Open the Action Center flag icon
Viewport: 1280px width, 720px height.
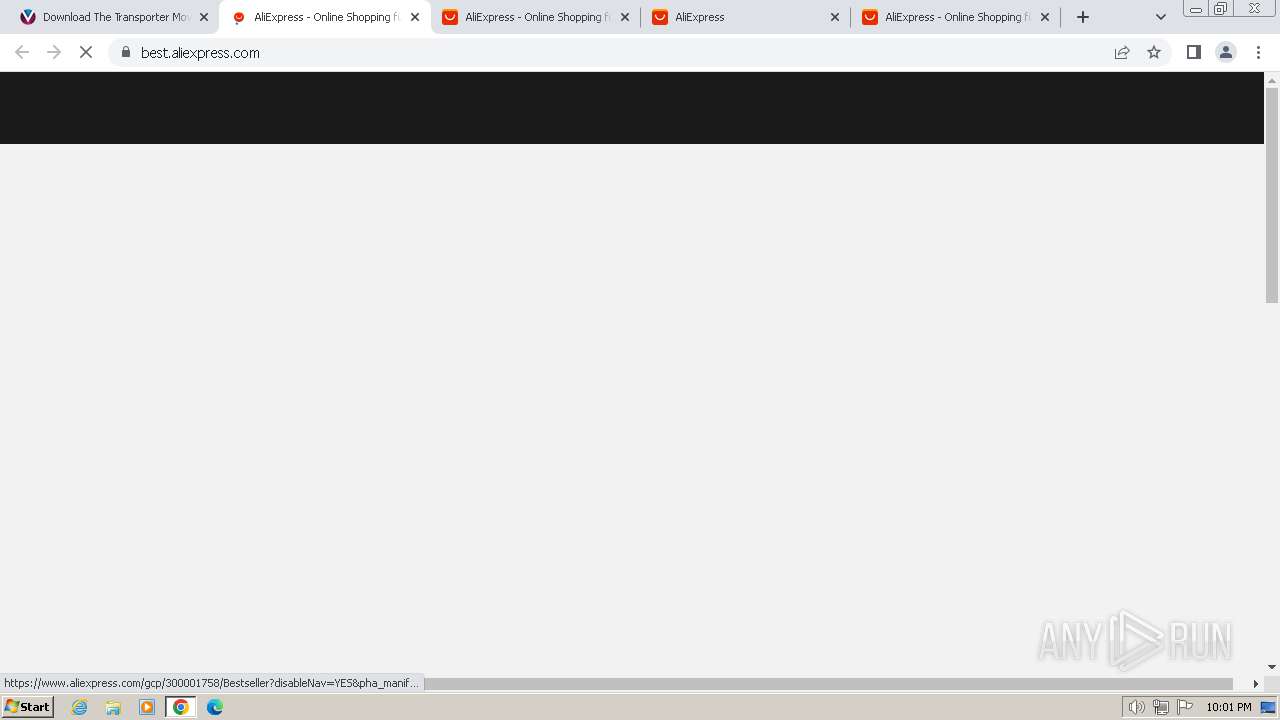1185,707
